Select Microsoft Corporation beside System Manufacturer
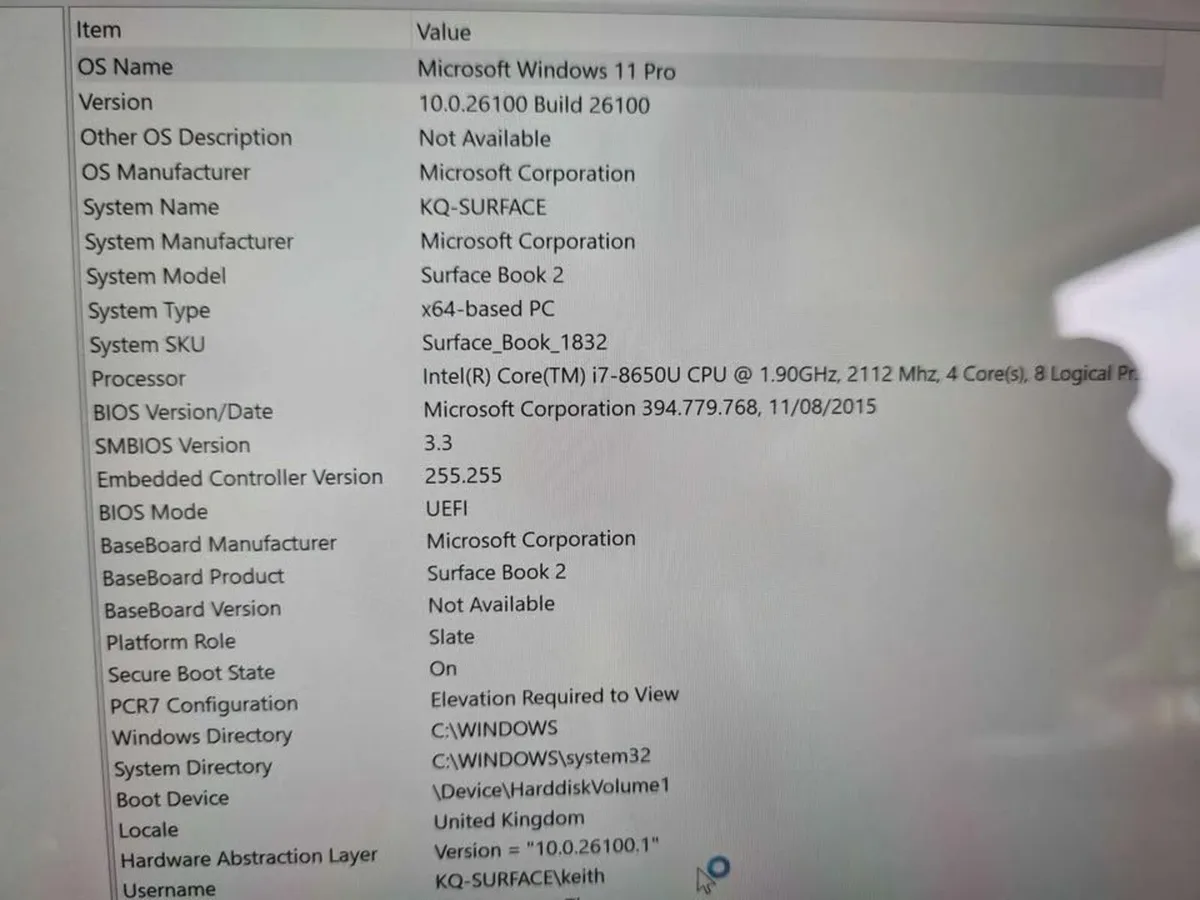 528,241
